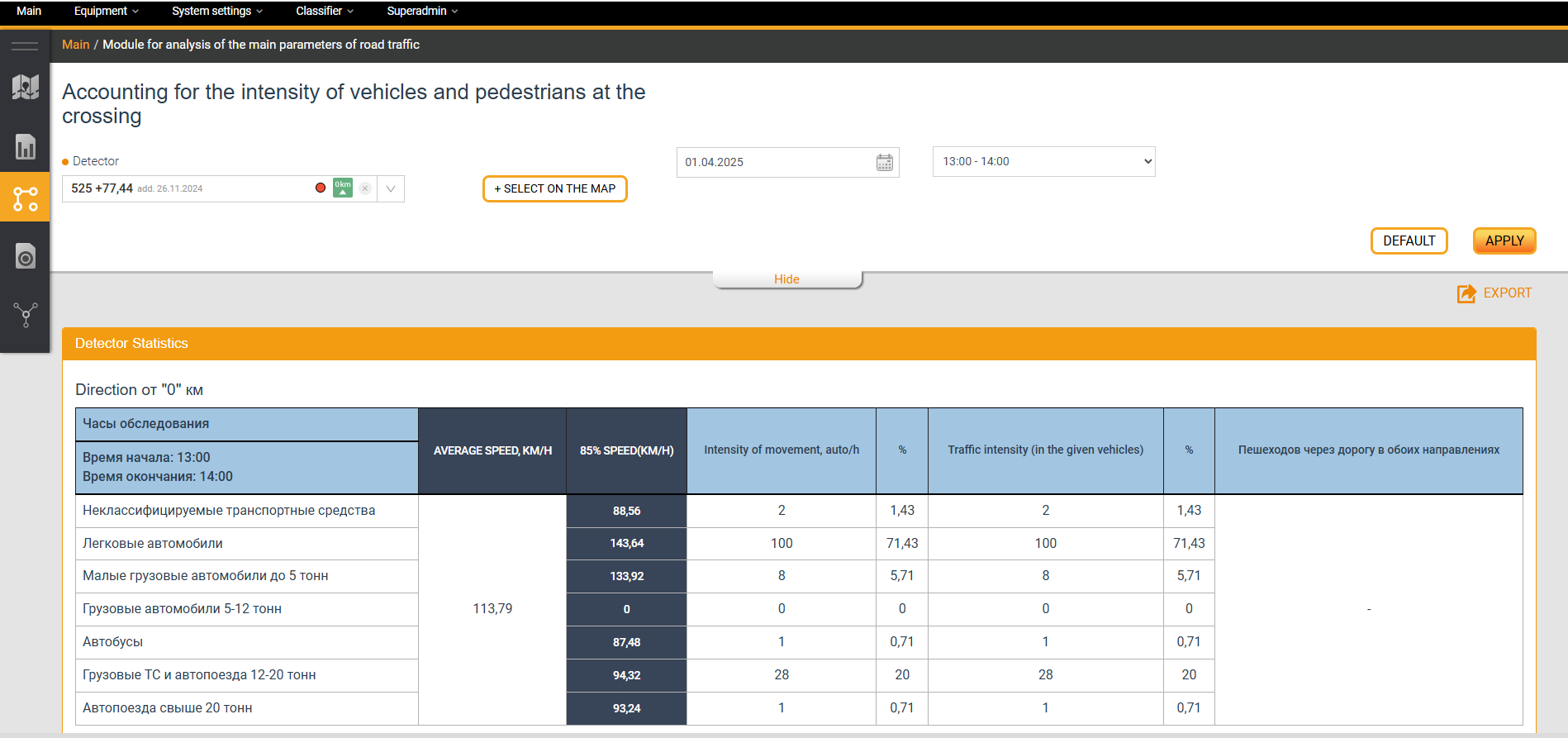
Task: Open the calendar date picker icon
Action: pyautogui.click(x=885, y=162)
